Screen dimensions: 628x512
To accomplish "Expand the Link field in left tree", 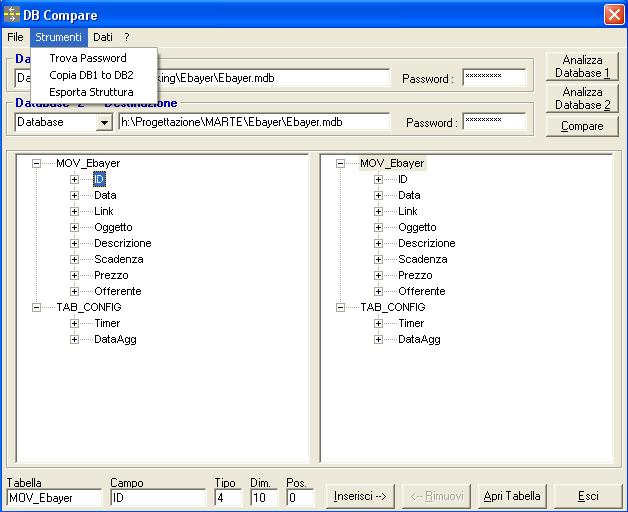I will coord(75,211).
